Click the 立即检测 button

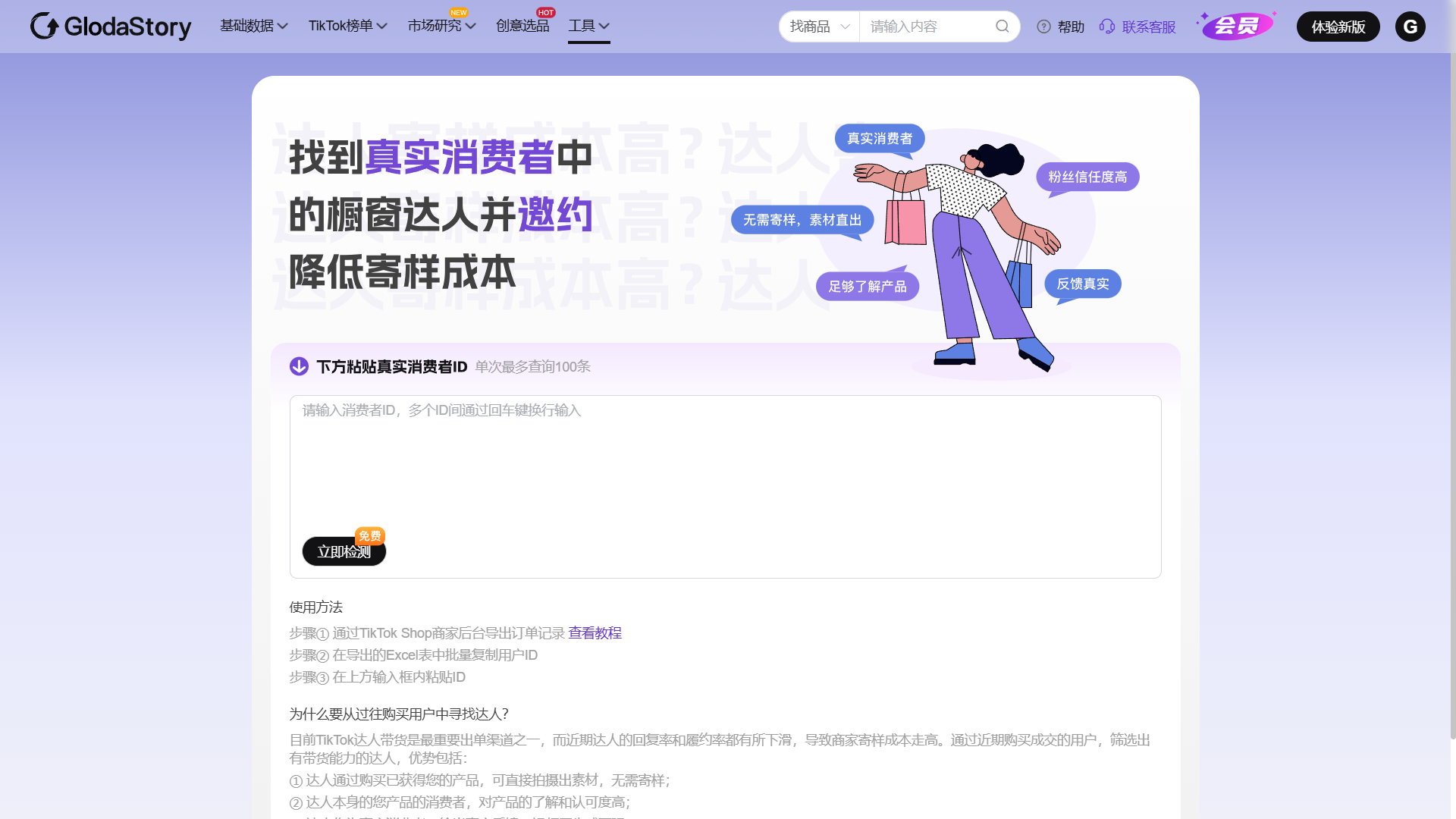pos(344,551)
